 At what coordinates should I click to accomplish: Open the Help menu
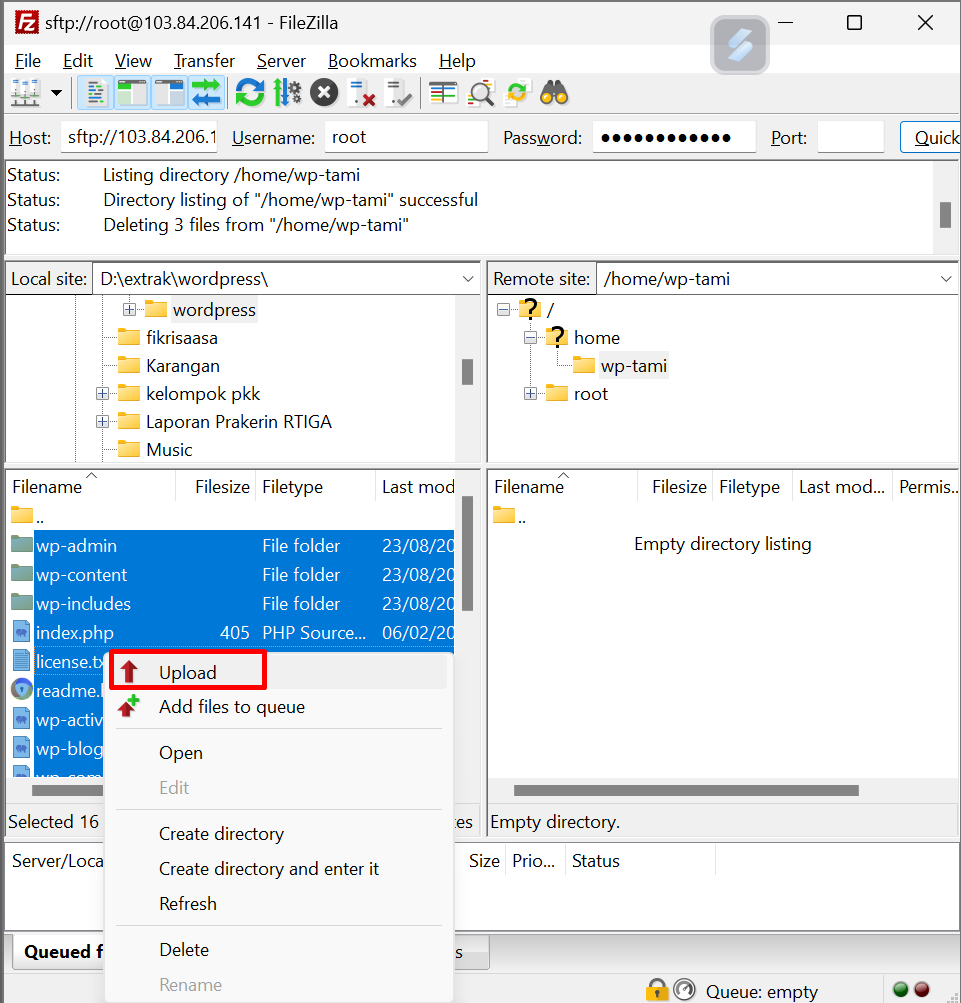click(457, 61)
